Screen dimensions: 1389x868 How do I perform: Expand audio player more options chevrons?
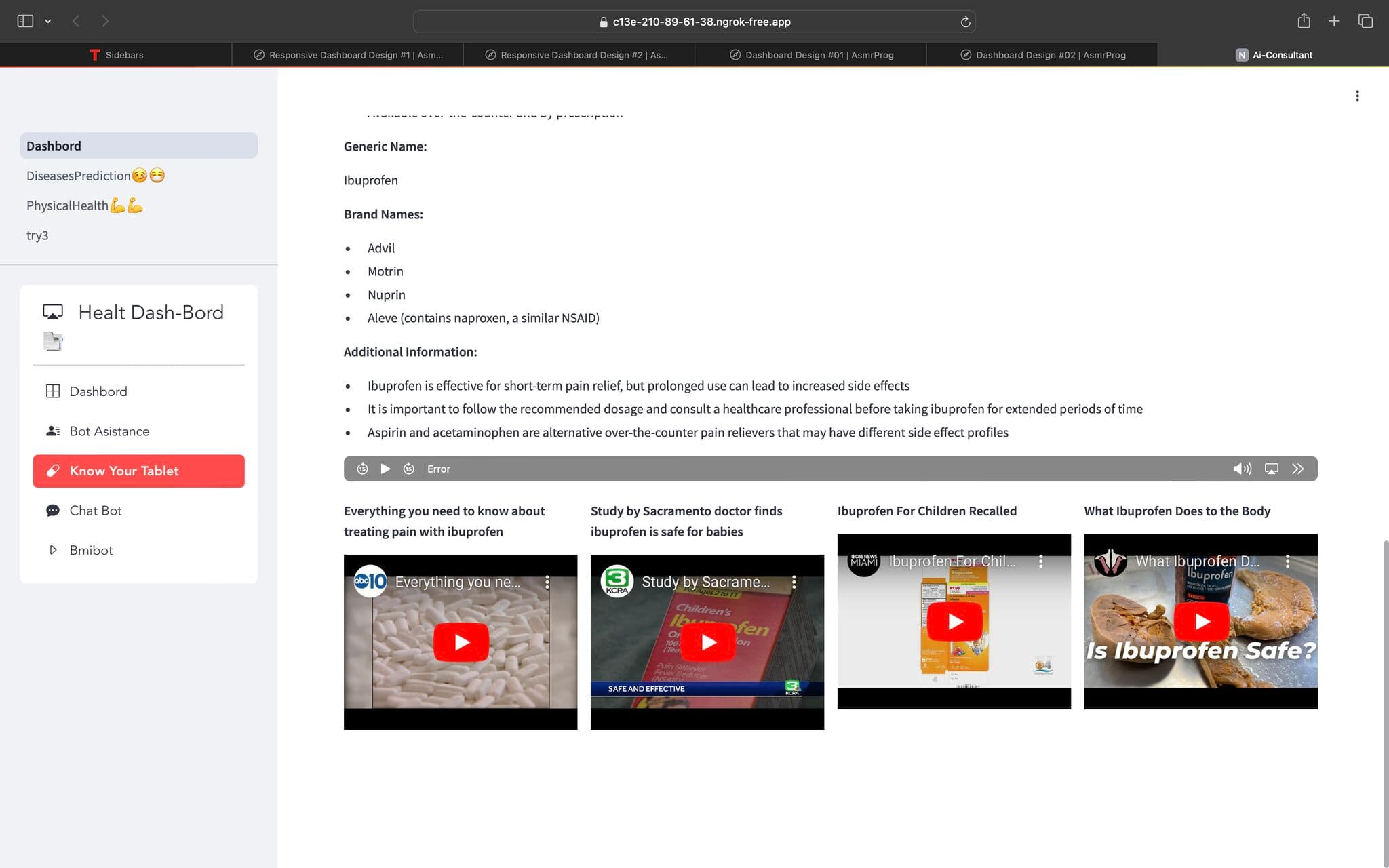[1297, 469]
